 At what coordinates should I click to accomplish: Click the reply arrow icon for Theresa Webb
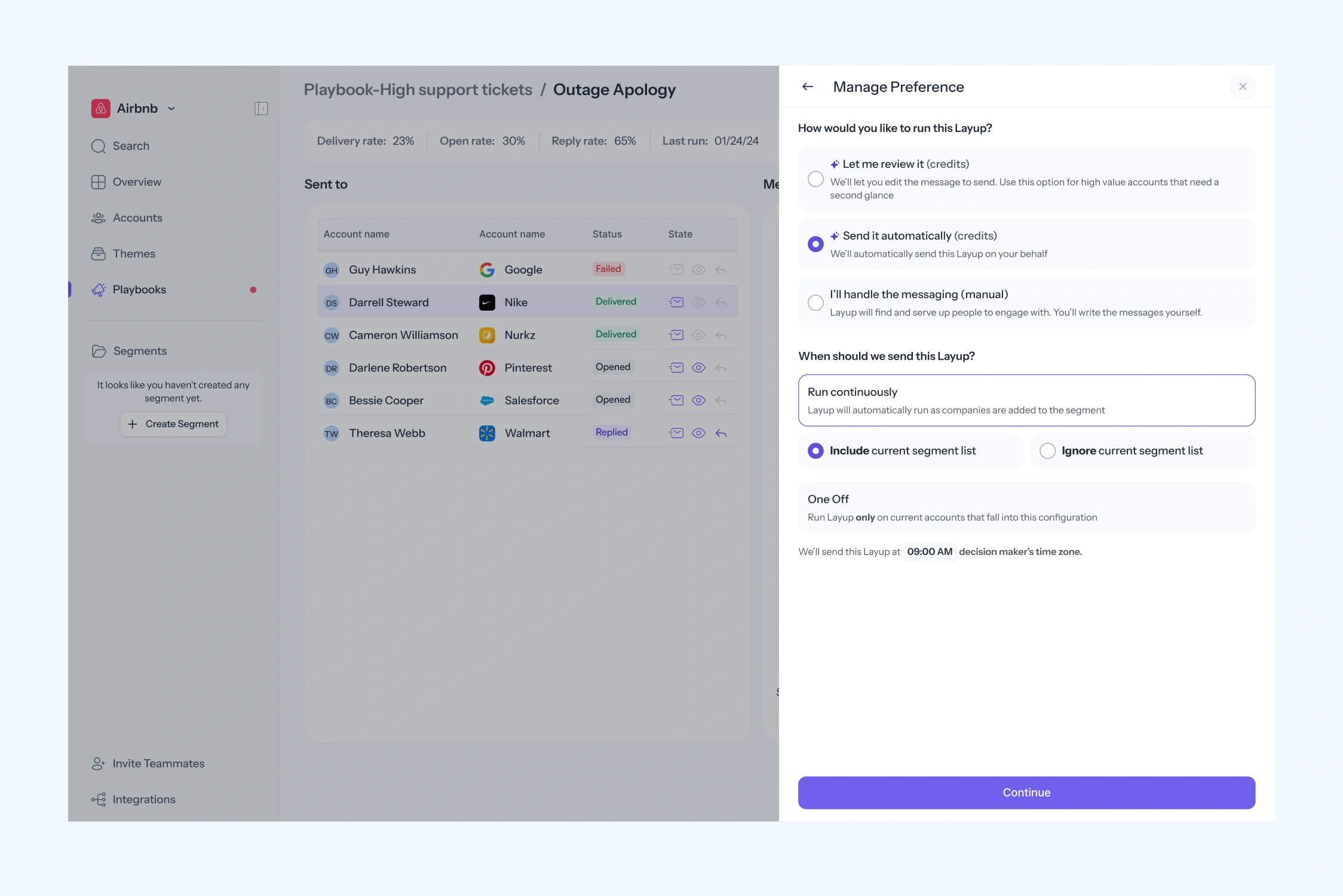pyautogui.click(x=720, y=433)
